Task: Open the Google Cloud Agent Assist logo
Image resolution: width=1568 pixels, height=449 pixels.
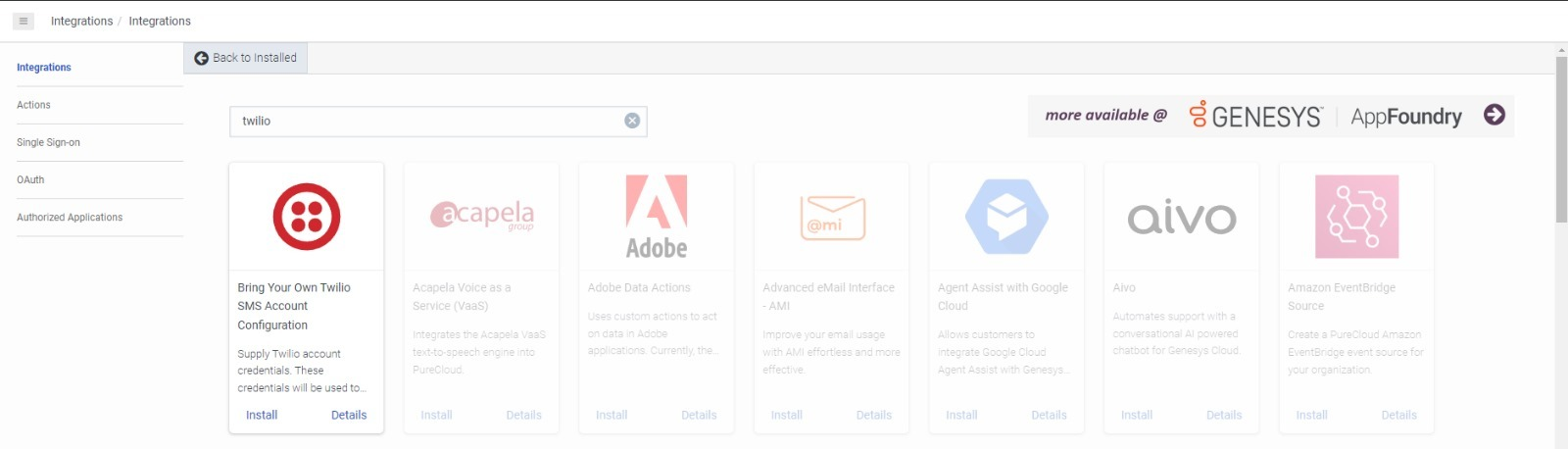Action: pyautogui.click(x=1006, y=217)
